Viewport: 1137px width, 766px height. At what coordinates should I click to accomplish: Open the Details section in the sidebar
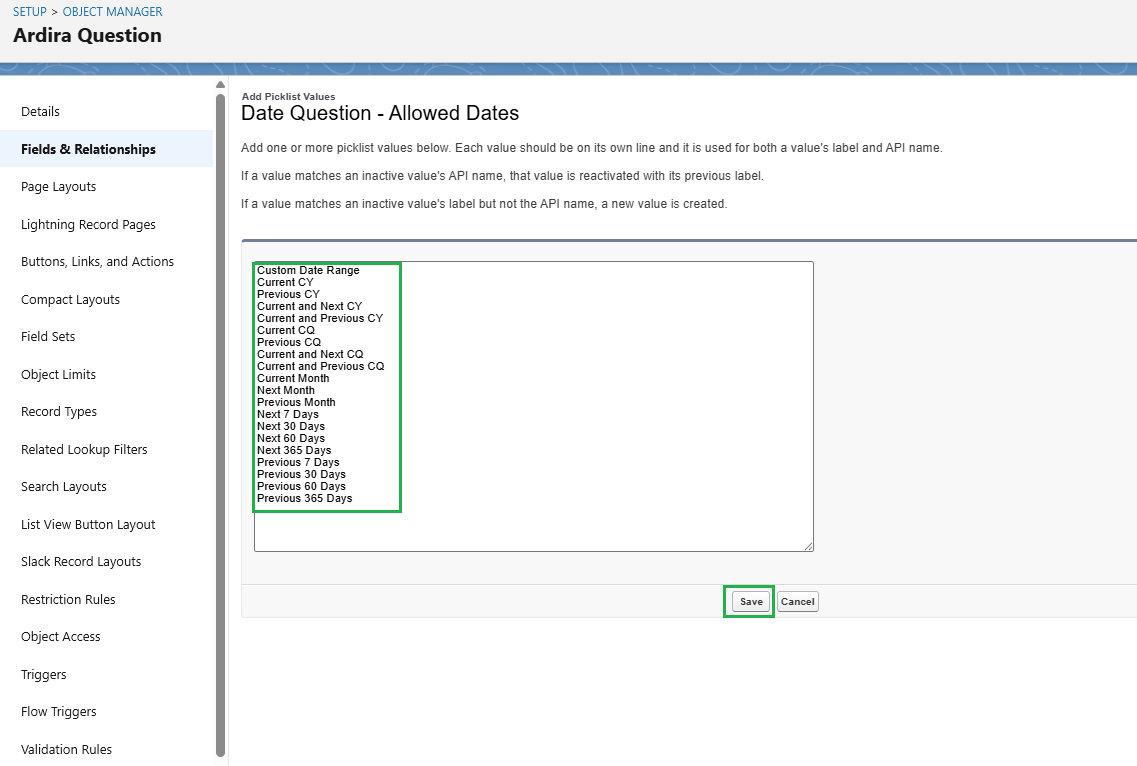pyautogui.click(x=40, y=111)
